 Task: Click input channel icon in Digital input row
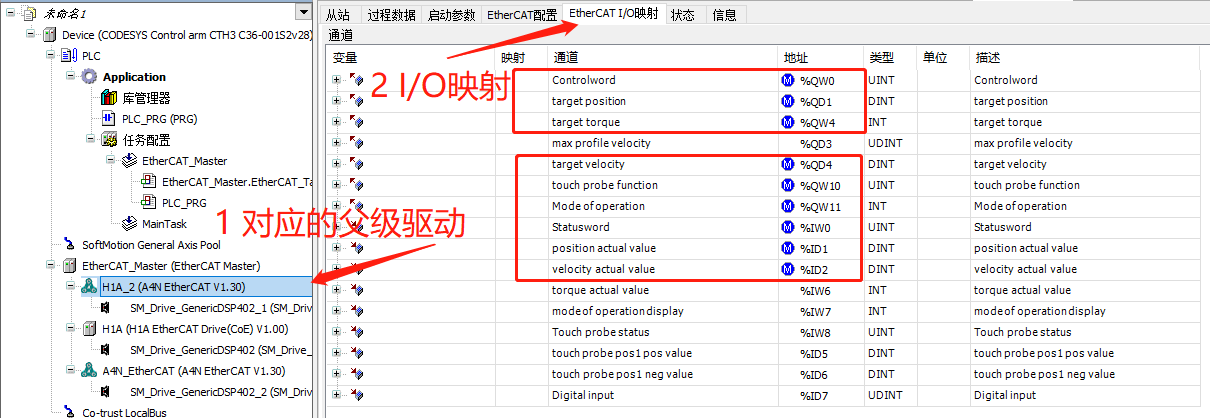[356, 395]
